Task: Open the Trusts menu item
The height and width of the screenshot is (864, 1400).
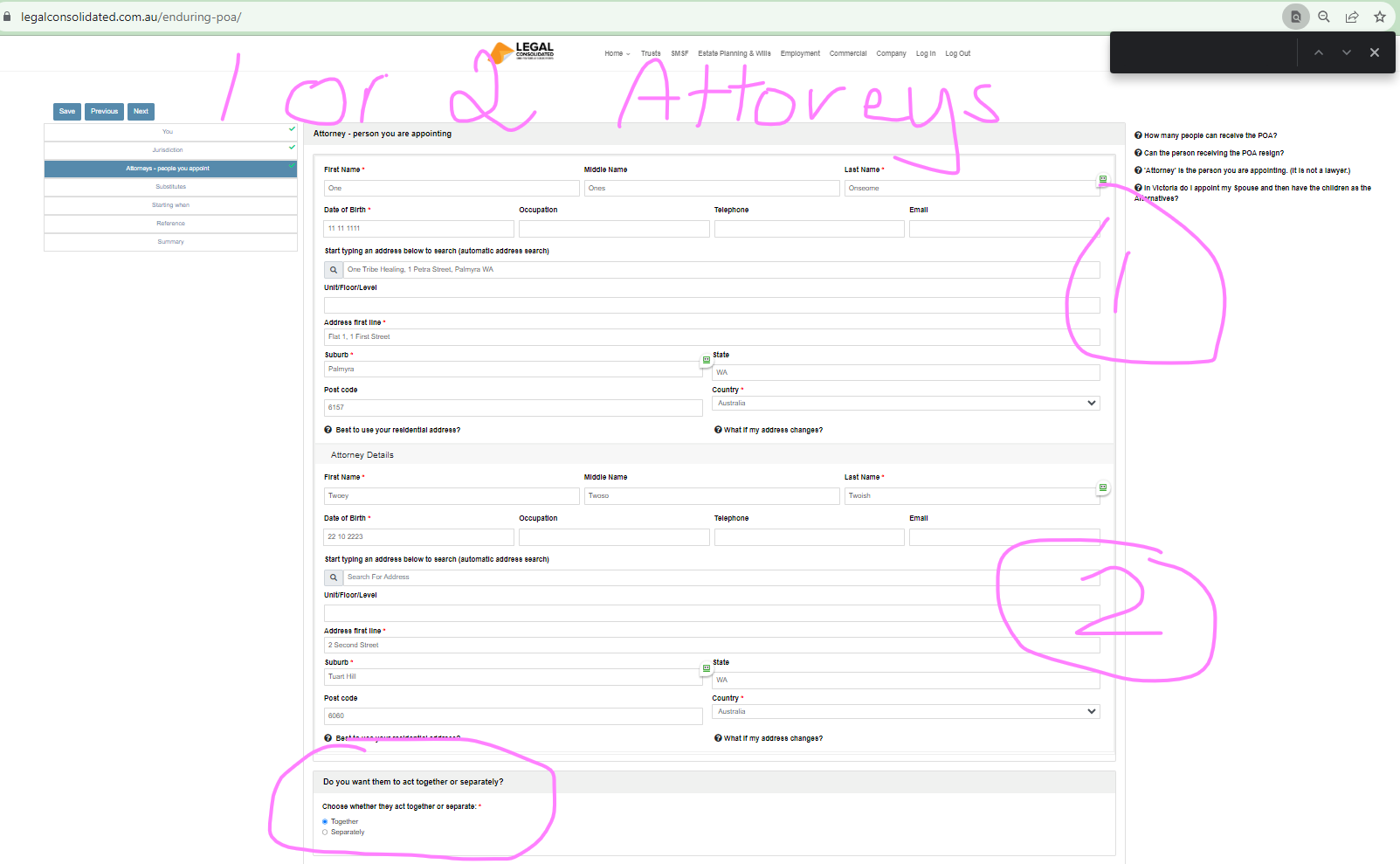Action: [651, 53]
